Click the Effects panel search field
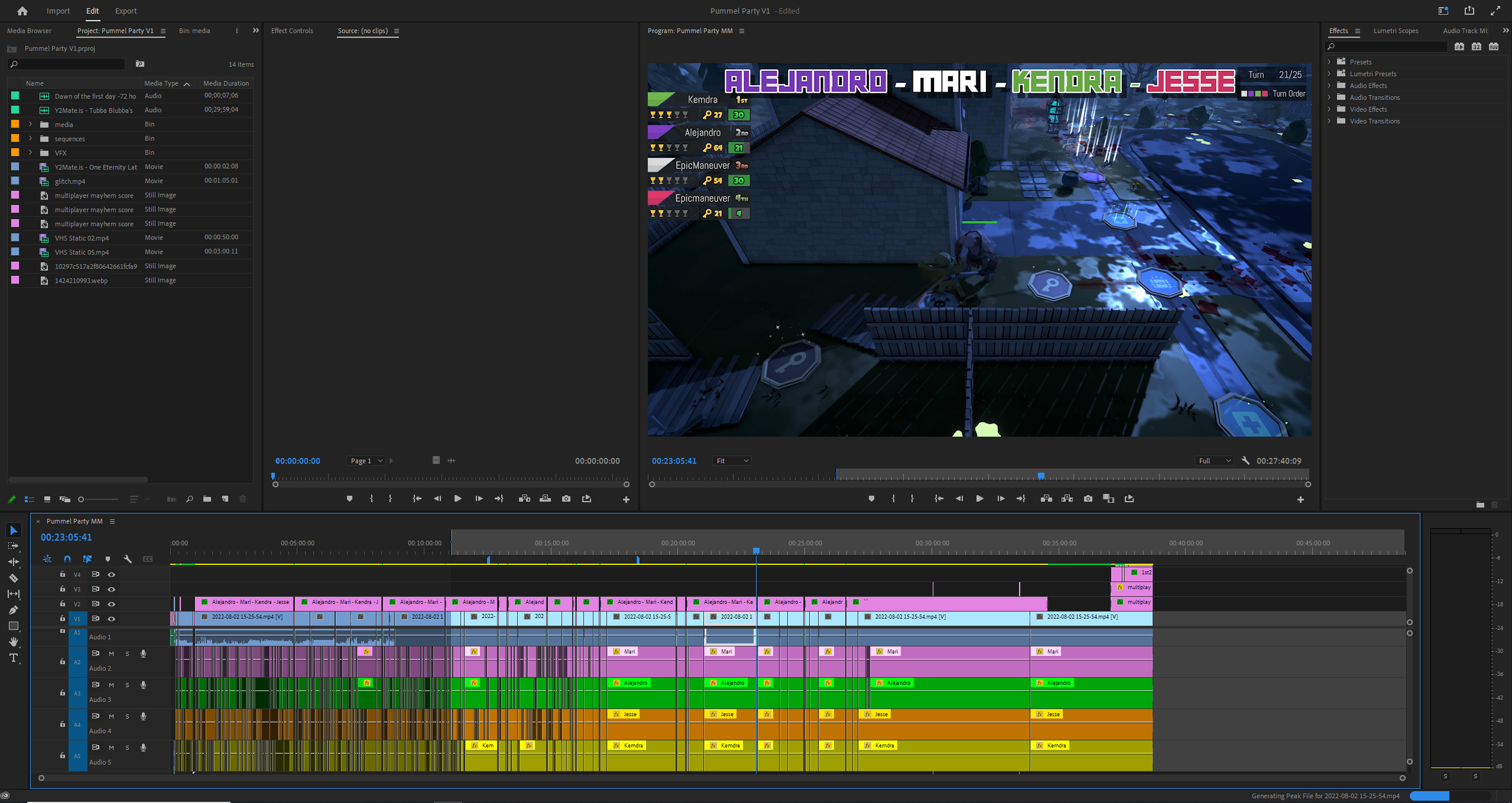Viewport: 1512px width, 803px height. coord(1387,47)
